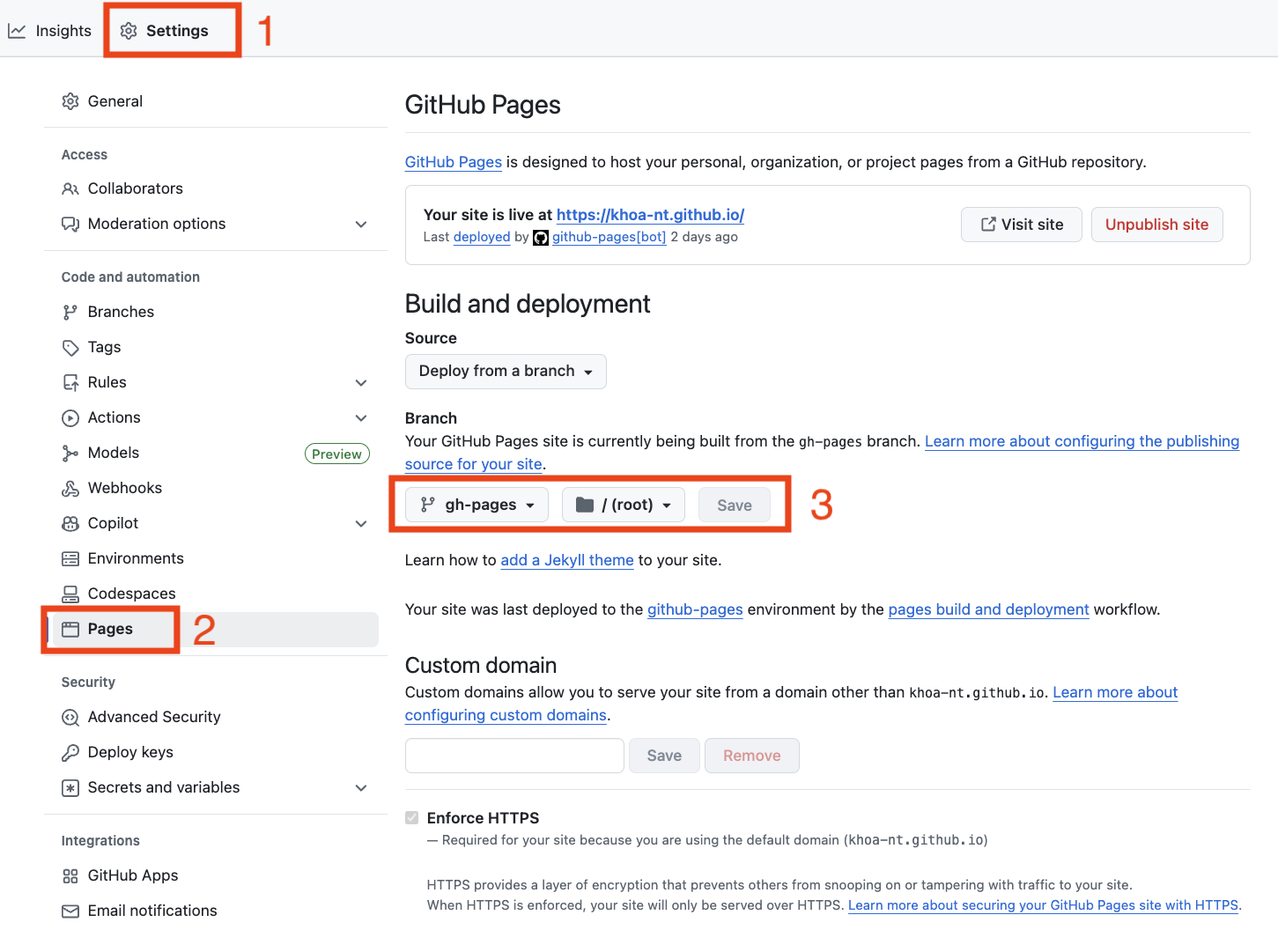Click the custom domain text field

pyautogui.click(x=514, y=756)
